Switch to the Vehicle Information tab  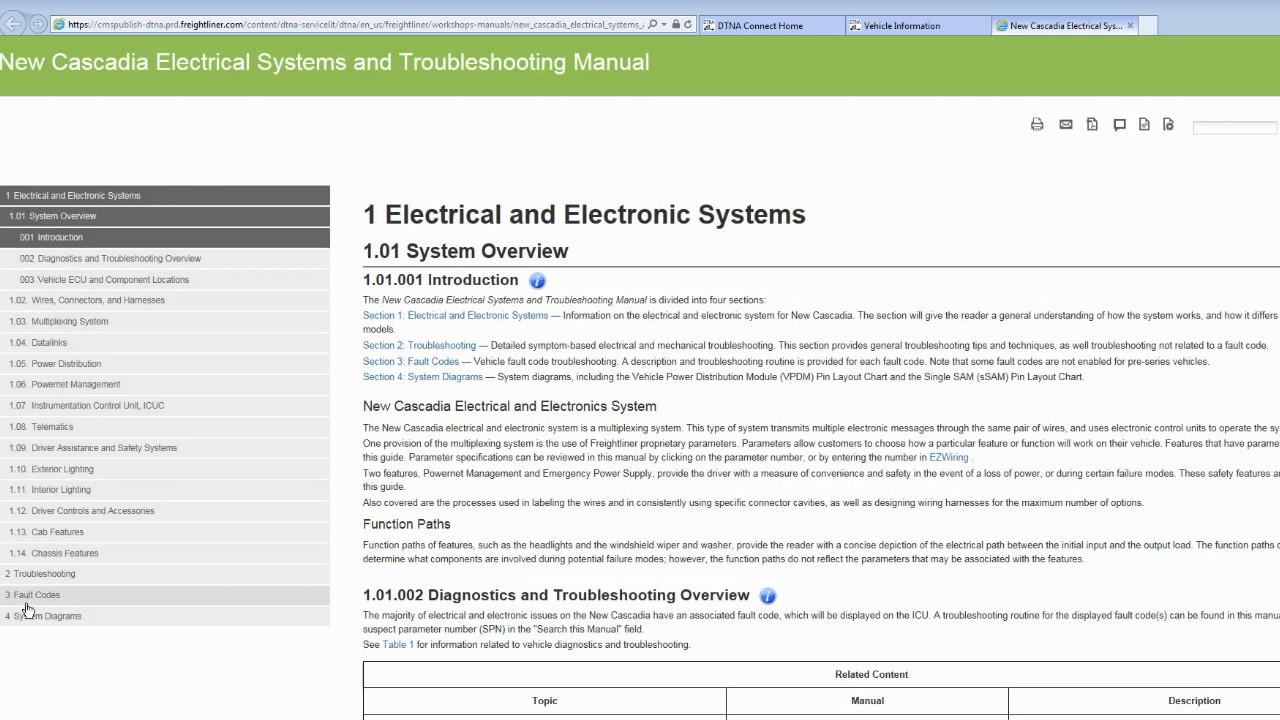(917, 26)
